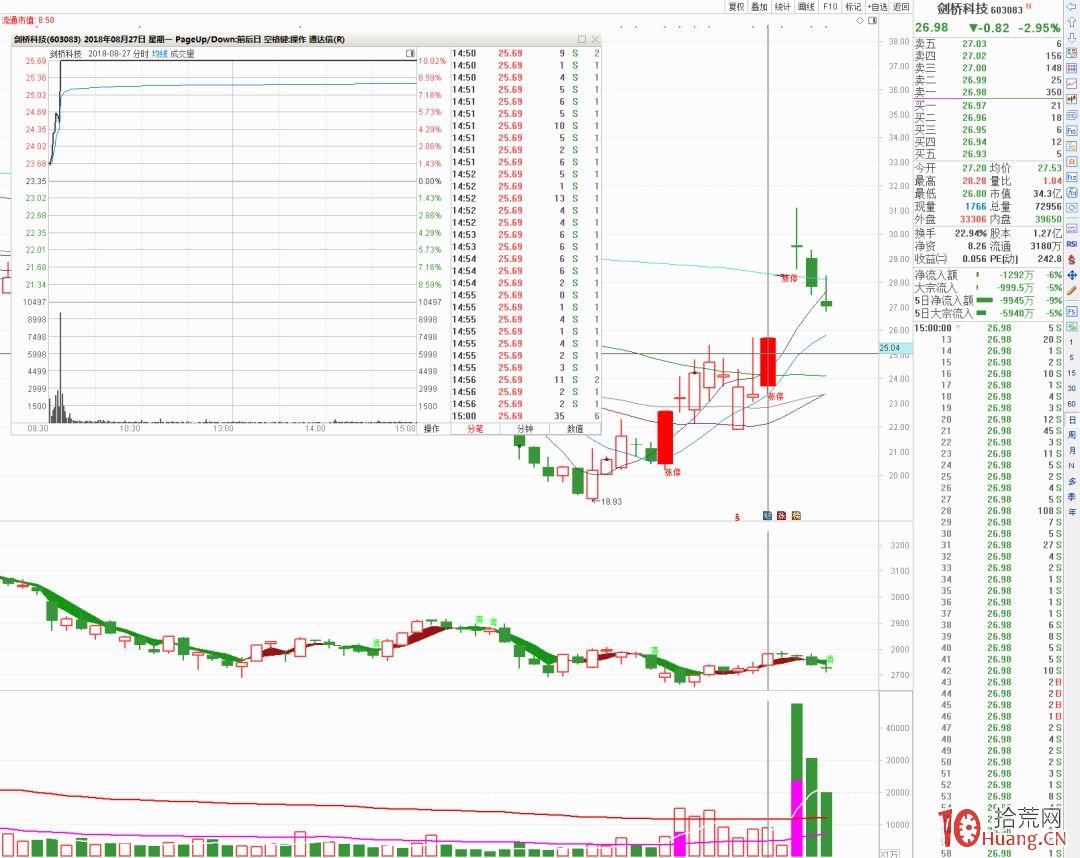
Task: Click the 叠加 overlay toolbar button
Action: click(759, 6)
